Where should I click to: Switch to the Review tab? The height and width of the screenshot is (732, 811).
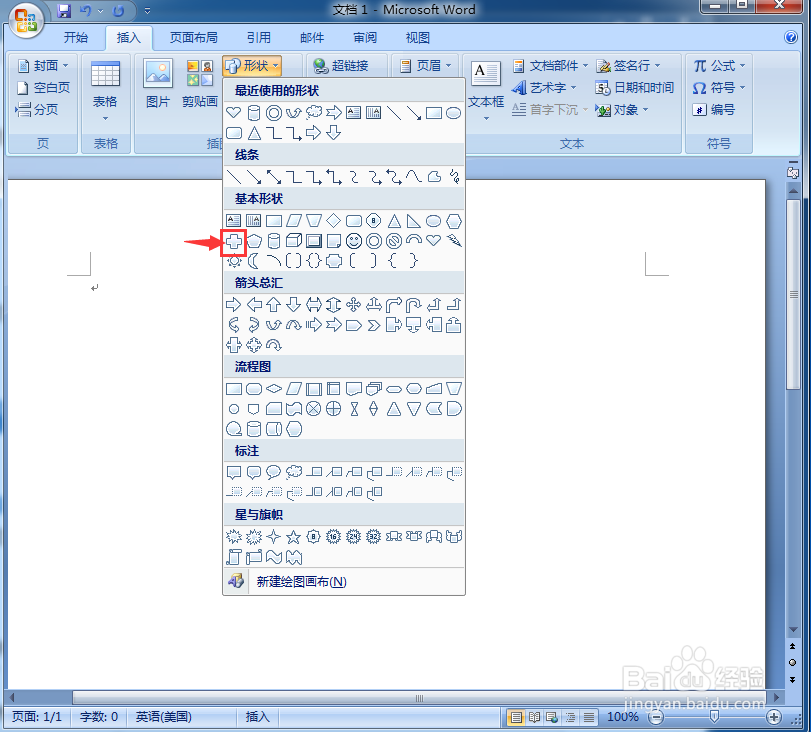pos(365,37)
